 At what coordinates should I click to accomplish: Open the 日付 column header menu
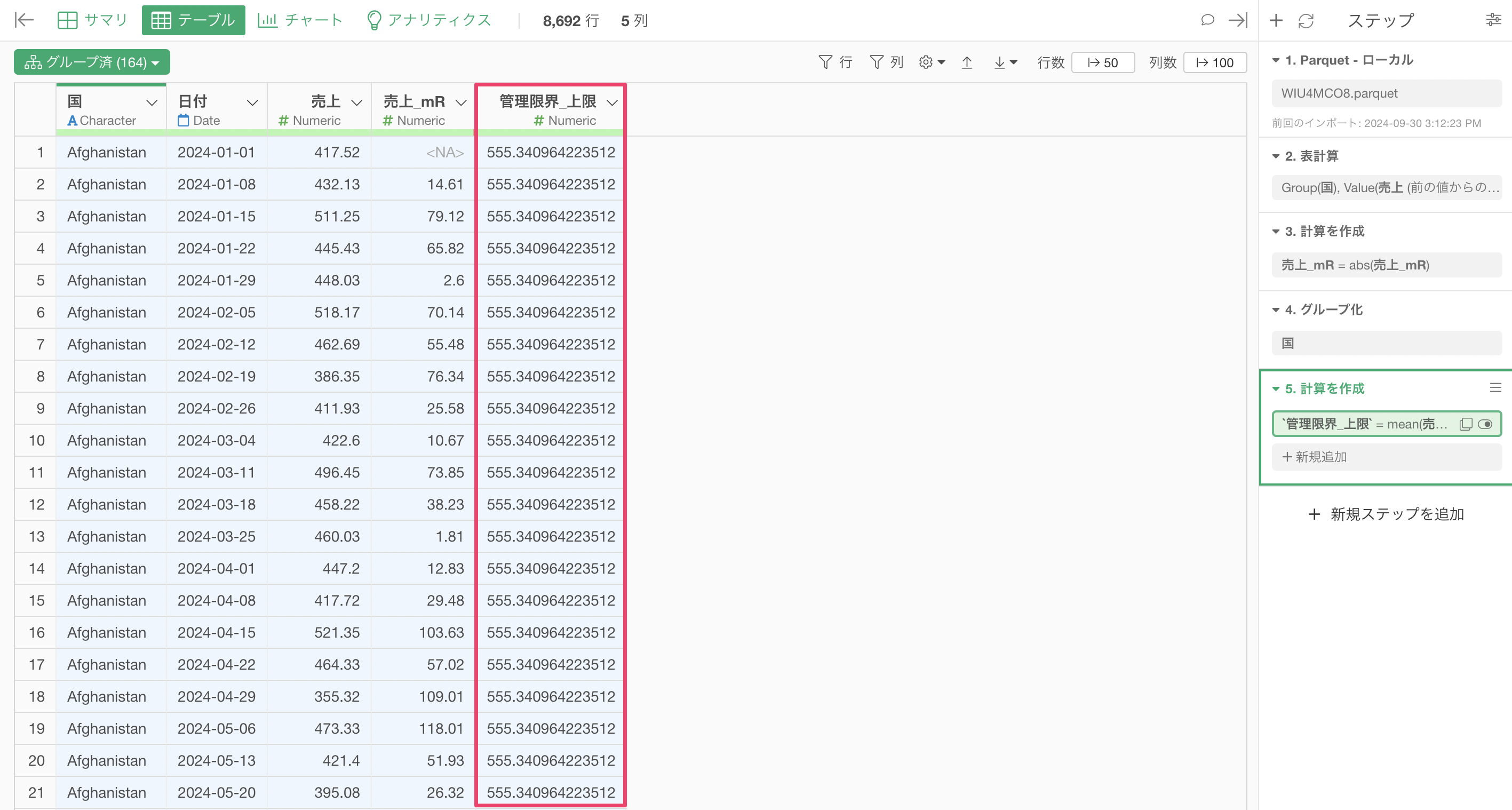coord(252,102)
